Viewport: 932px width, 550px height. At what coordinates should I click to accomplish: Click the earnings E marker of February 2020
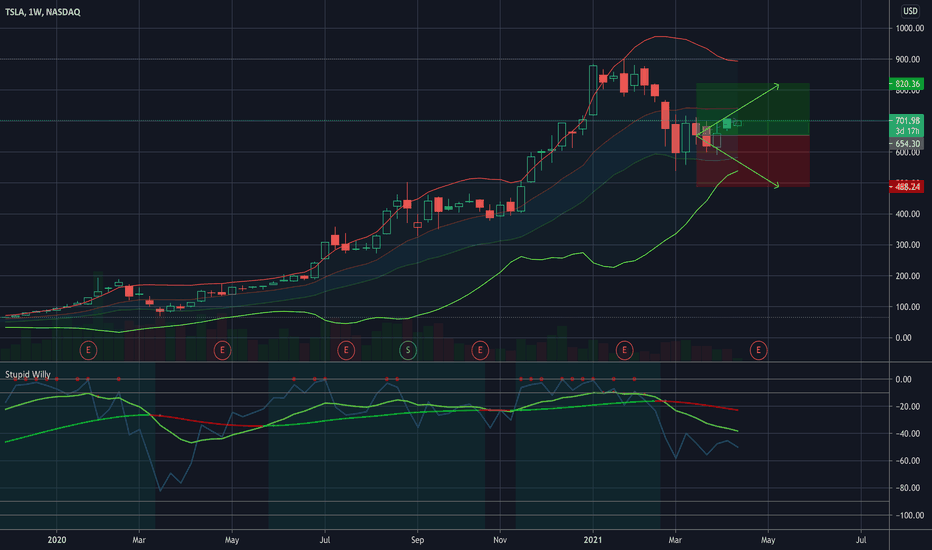point(88,350)
